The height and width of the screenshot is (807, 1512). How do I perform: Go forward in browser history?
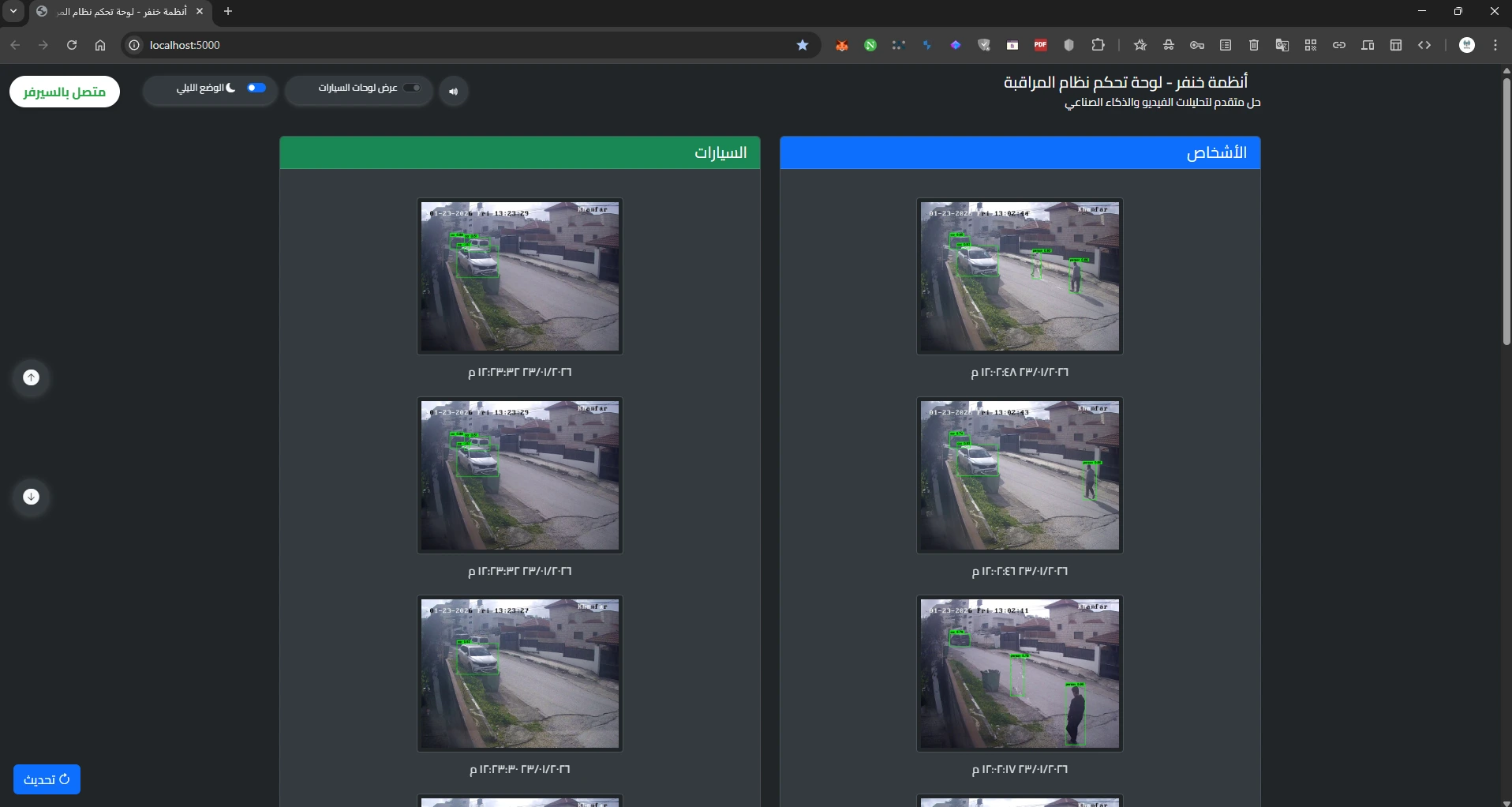click(x=43, y=46)
